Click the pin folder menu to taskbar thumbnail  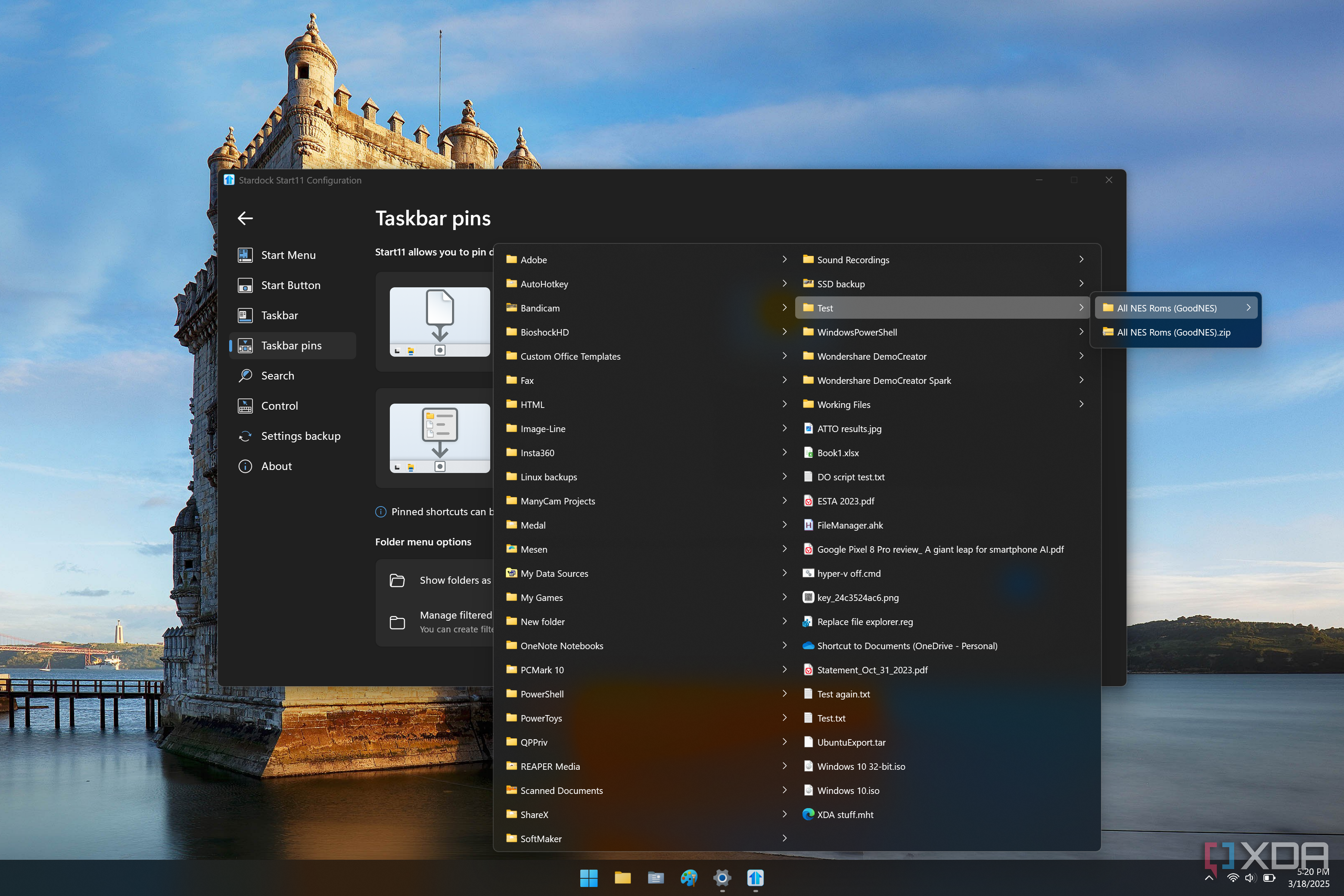[439, 438]
